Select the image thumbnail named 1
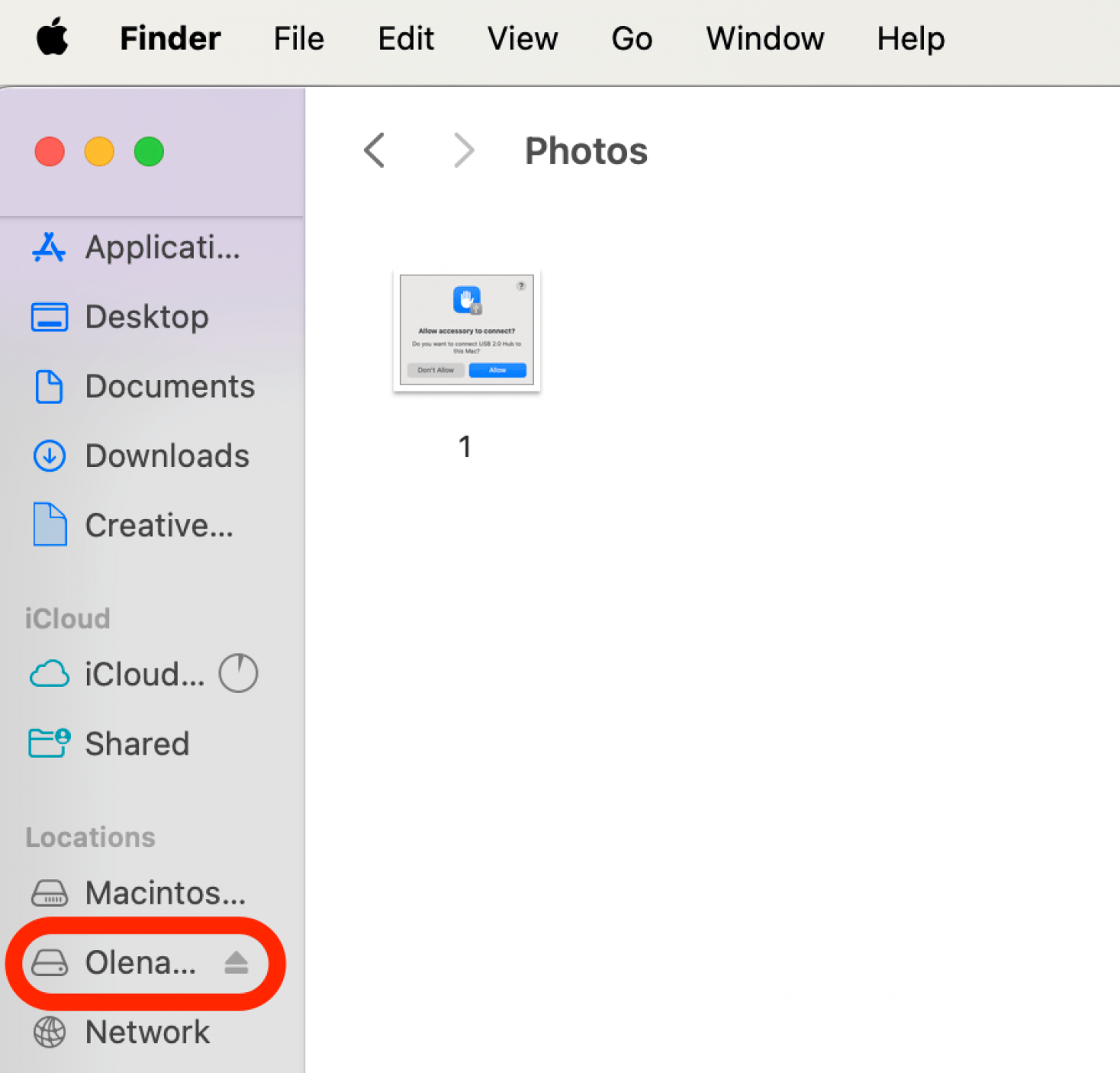Viewport: 1120px width, 1073px height. point(466,331)
